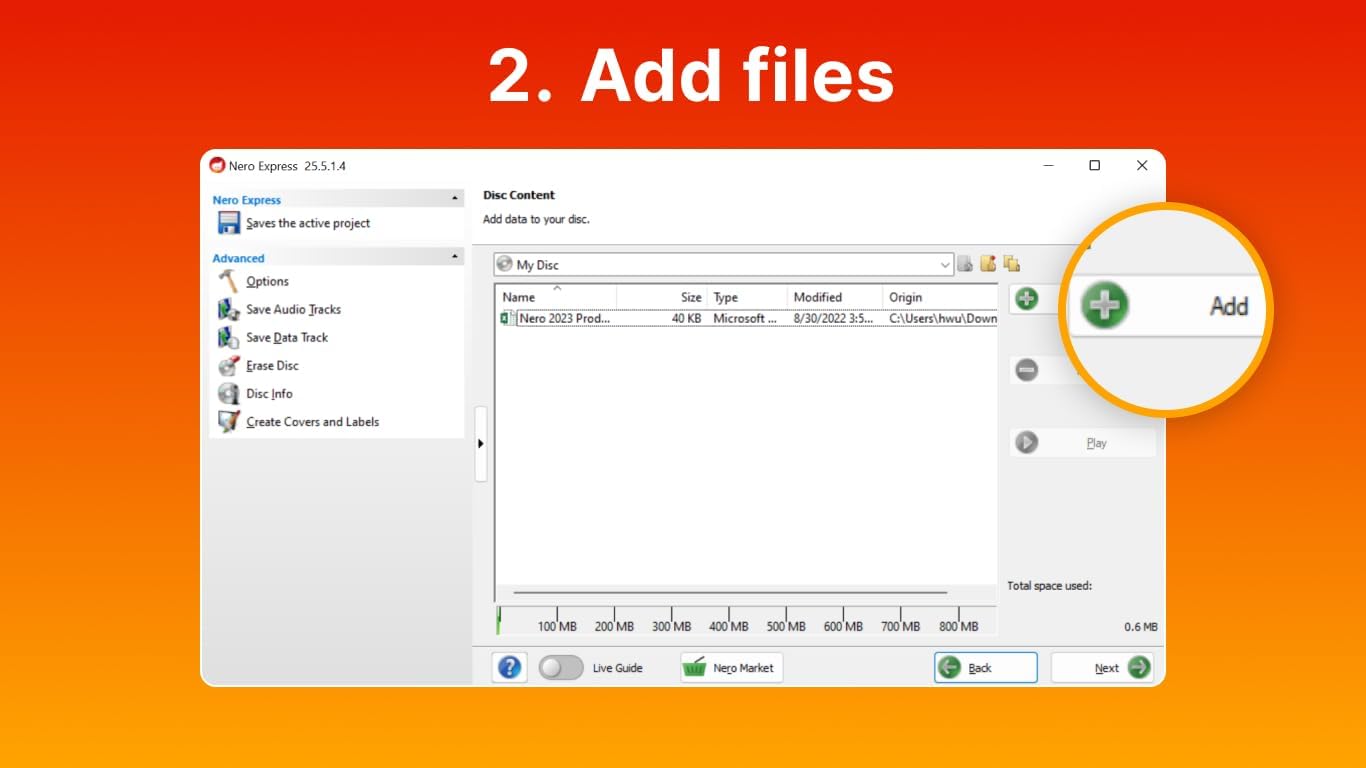
Task: Select the Save Audio Tracks icon
Action: (229, 309)
